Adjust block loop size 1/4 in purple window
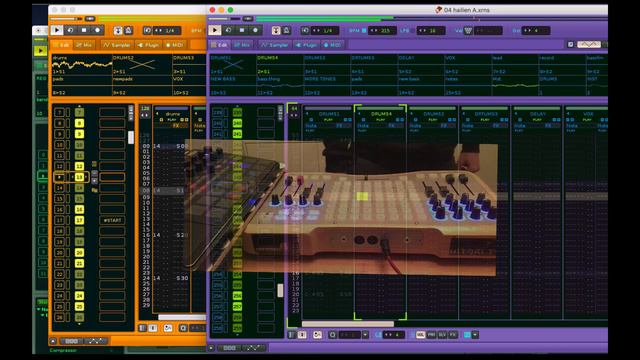The height and width of the screenshot is (360, 640). click(x=324, y=31)
